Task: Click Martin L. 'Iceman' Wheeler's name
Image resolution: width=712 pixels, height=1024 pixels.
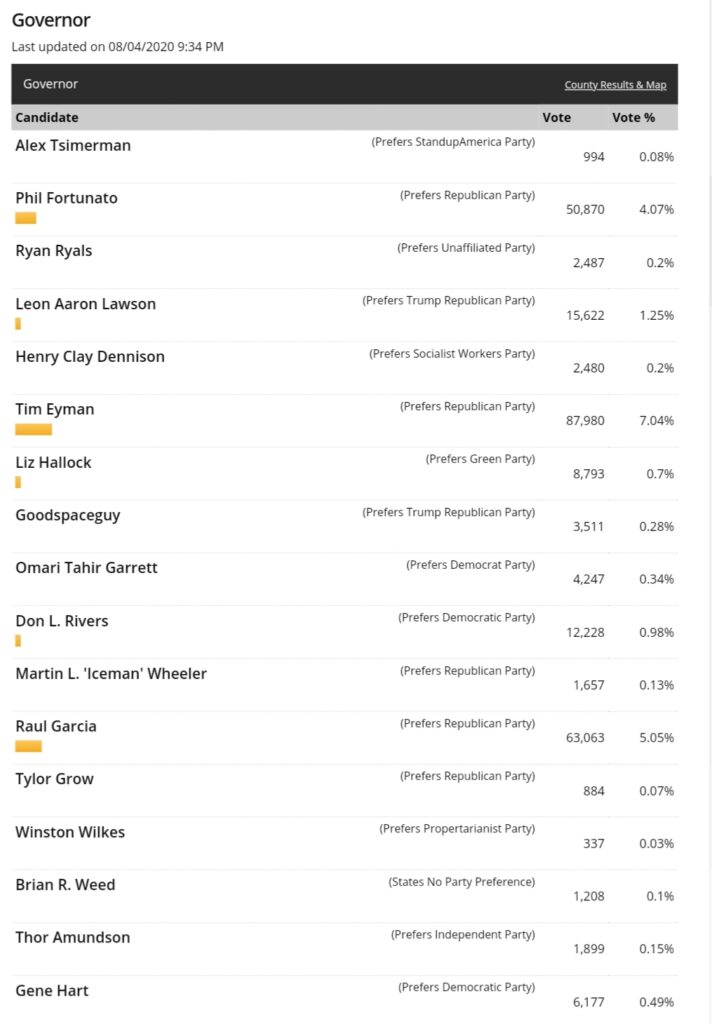Action: (x=111, y=674)
